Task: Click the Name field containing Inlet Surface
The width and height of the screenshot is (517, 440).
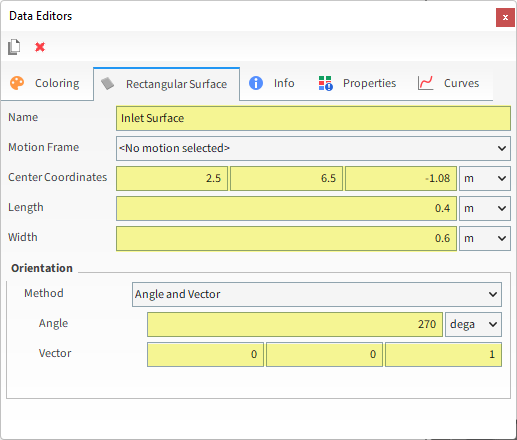Action: pyautogui.click(x=313, y=118)
